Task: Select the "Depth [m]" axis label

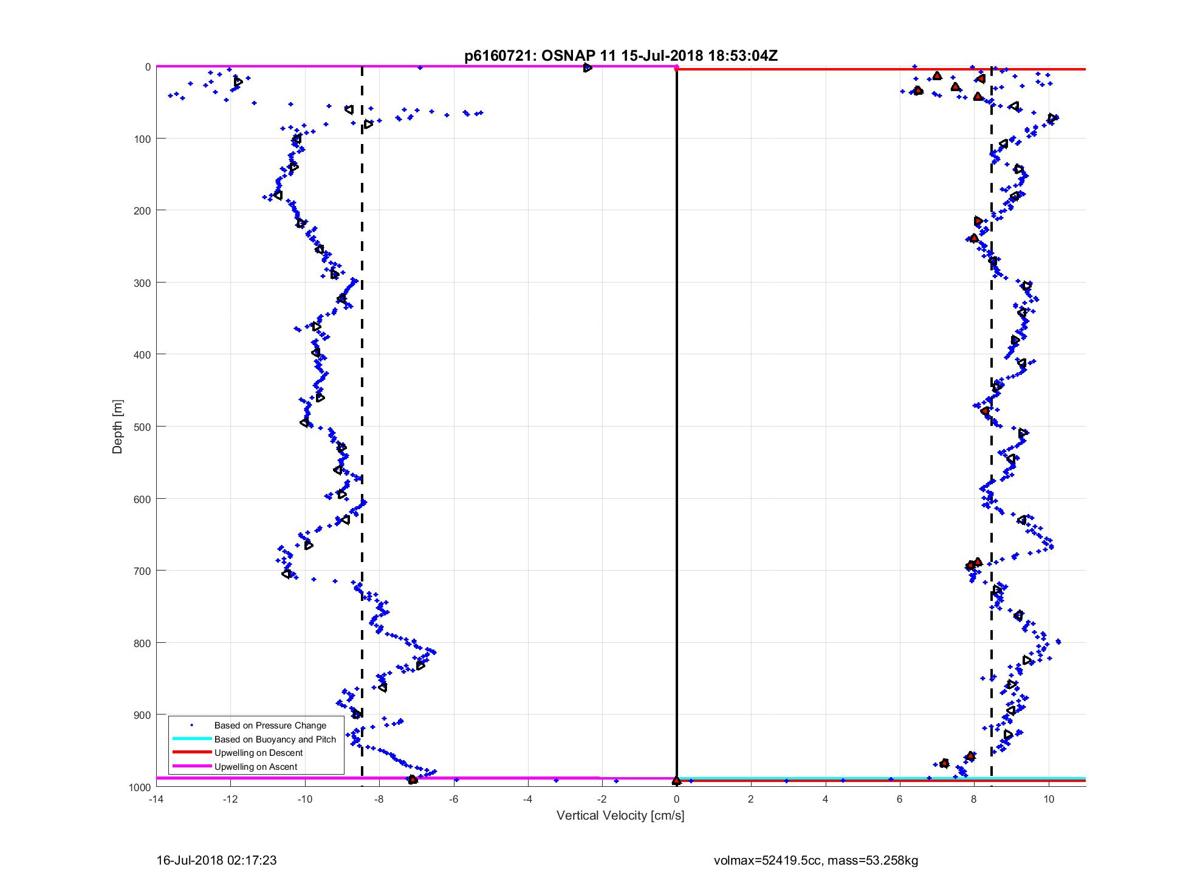Action: (x=118, y=426)
